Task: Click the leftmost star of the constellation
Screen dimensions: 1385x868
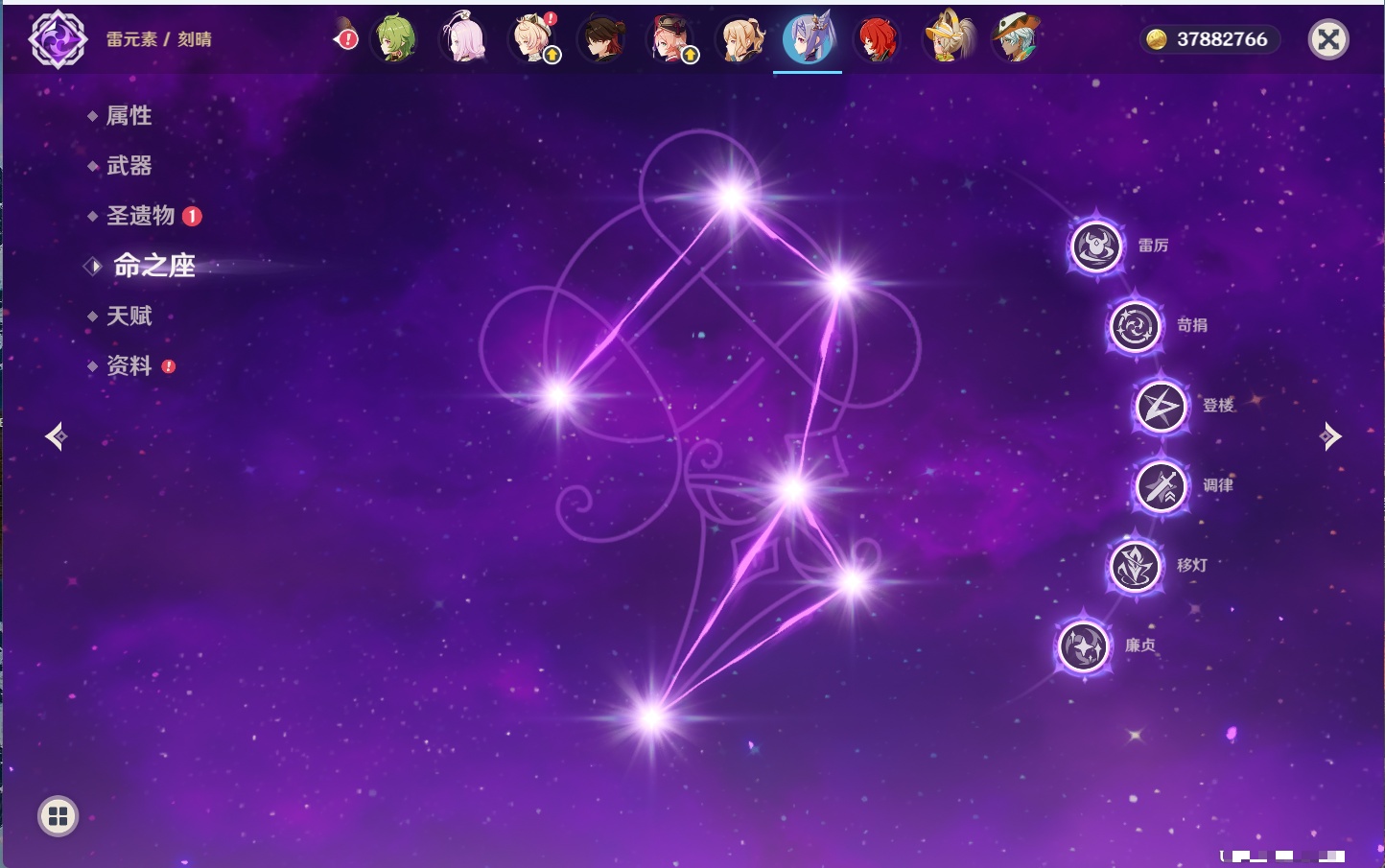Action: [x=557, y=394]
